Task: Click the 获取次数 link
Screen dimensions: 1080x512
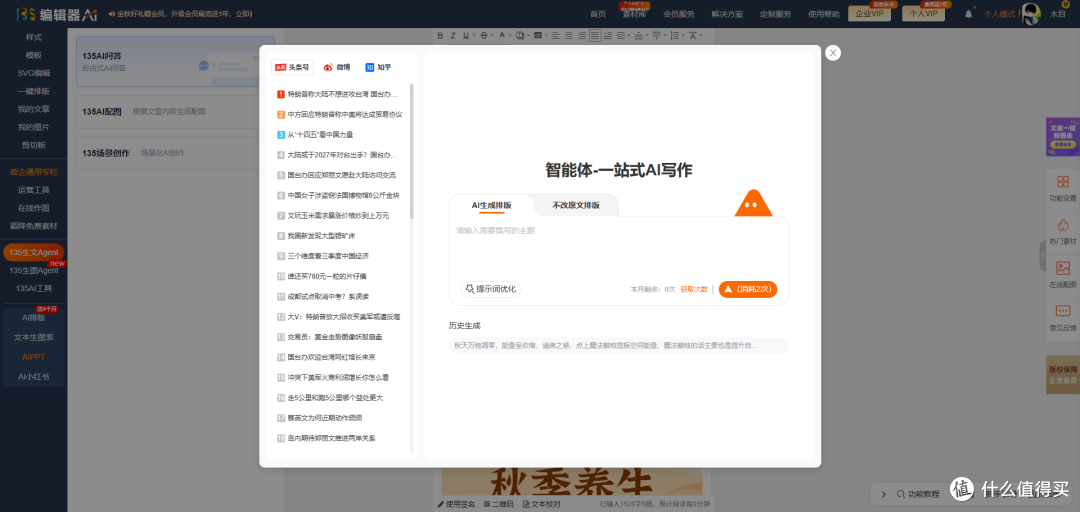Action: (x=694, y=289)
